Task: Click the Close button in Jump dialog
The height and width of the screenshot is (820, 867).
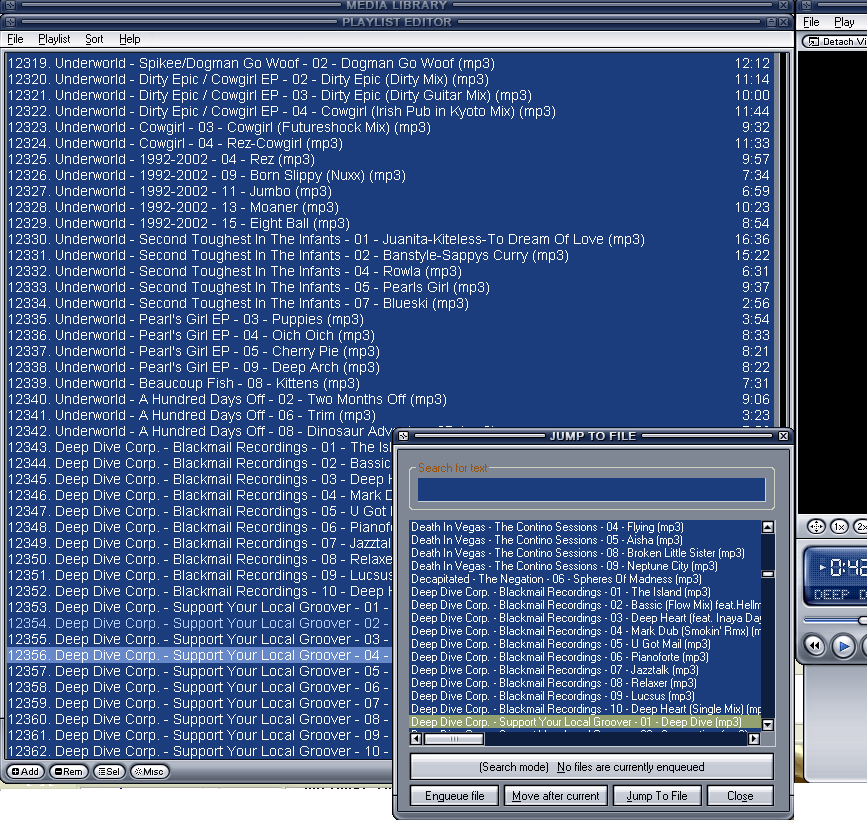Action: point(740,796)
